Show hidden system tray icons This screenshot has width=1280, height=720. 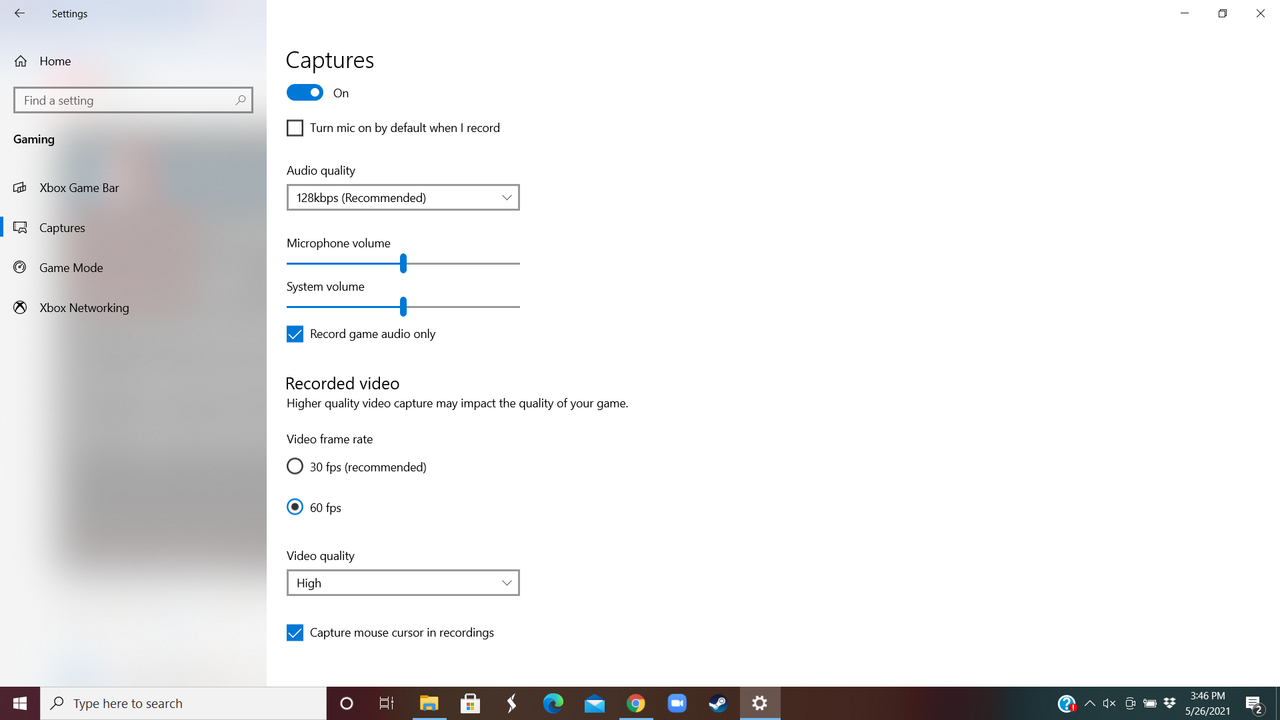pyautogui.click(x=1090, y=704)
